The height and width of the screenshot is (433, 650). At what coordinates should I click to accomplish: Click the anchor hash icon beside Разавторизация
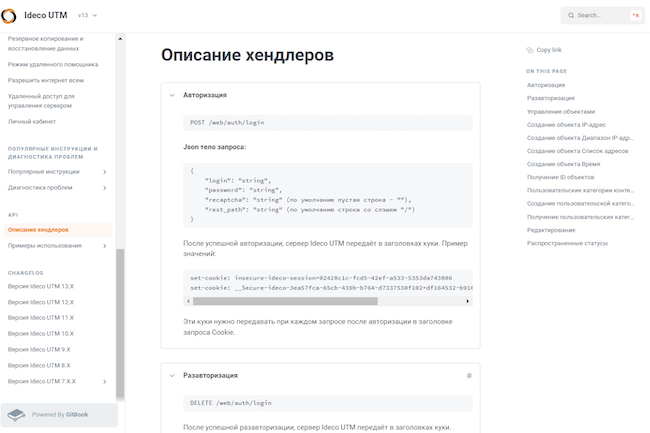(x=469, y=376)
